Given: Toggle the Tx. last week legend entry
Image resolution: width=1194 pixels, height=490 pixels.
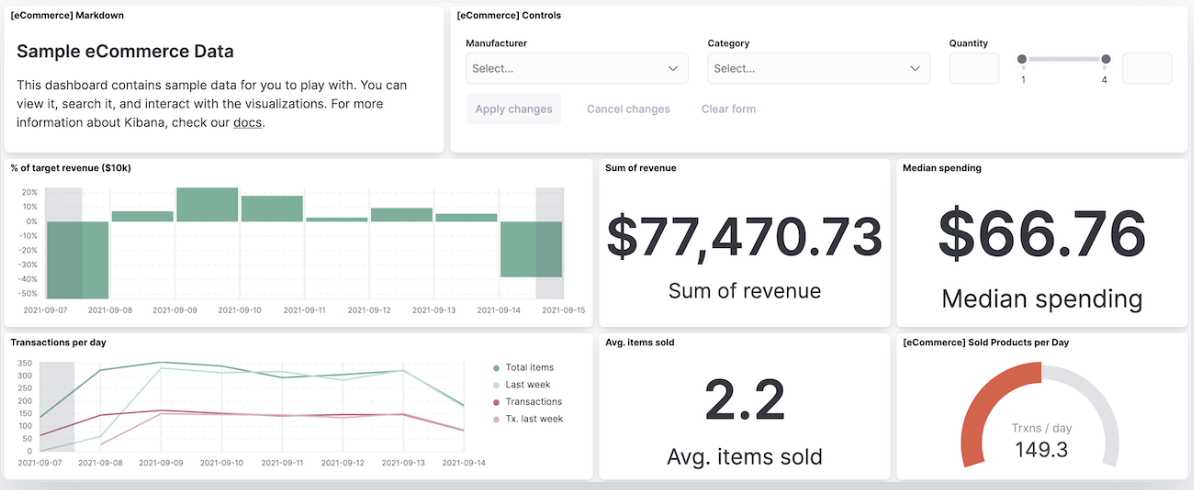Looking at the screenshot, I should pos(534,419).
